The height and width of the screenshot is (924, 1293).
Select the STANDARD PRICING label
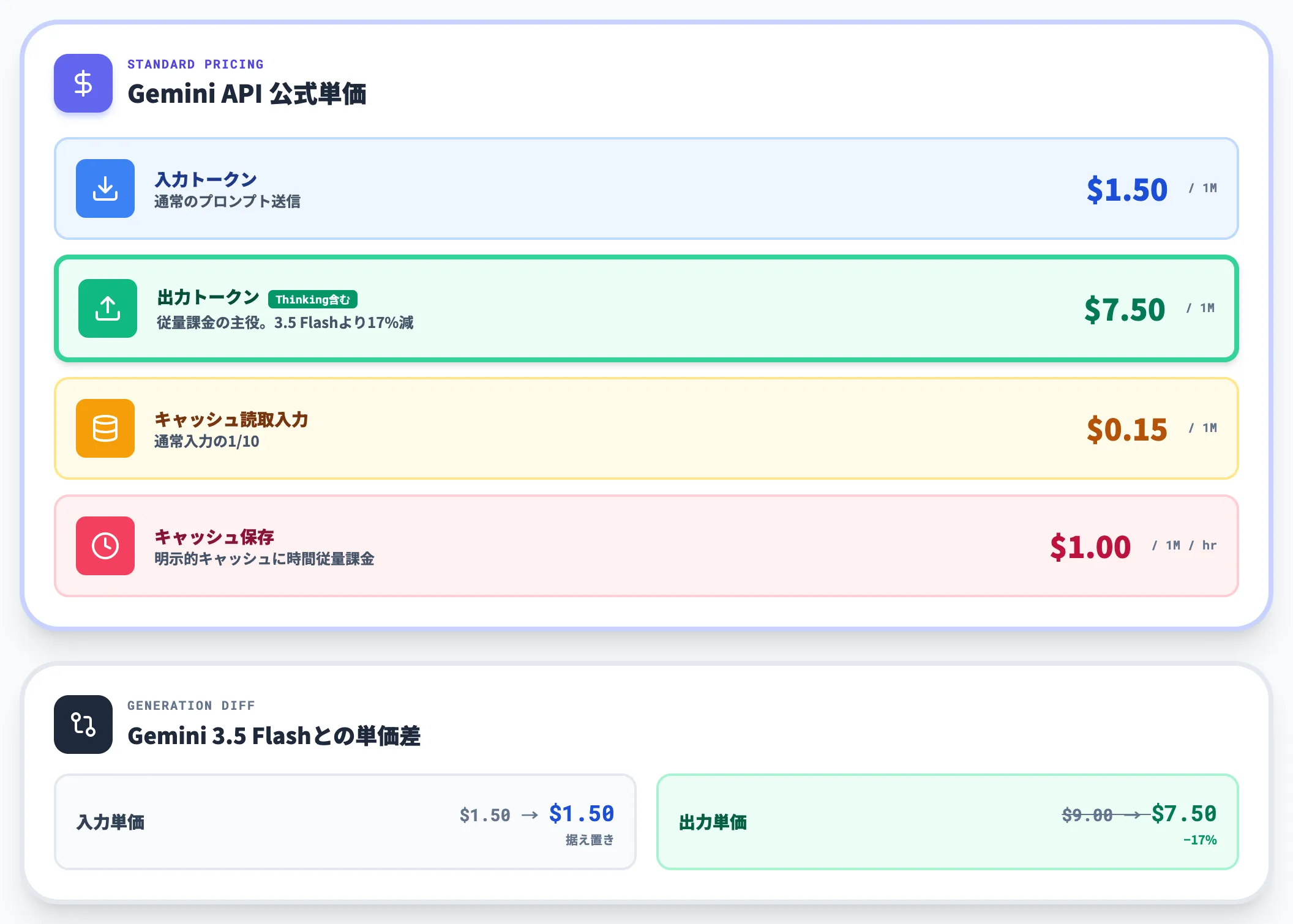pos(195,64)
